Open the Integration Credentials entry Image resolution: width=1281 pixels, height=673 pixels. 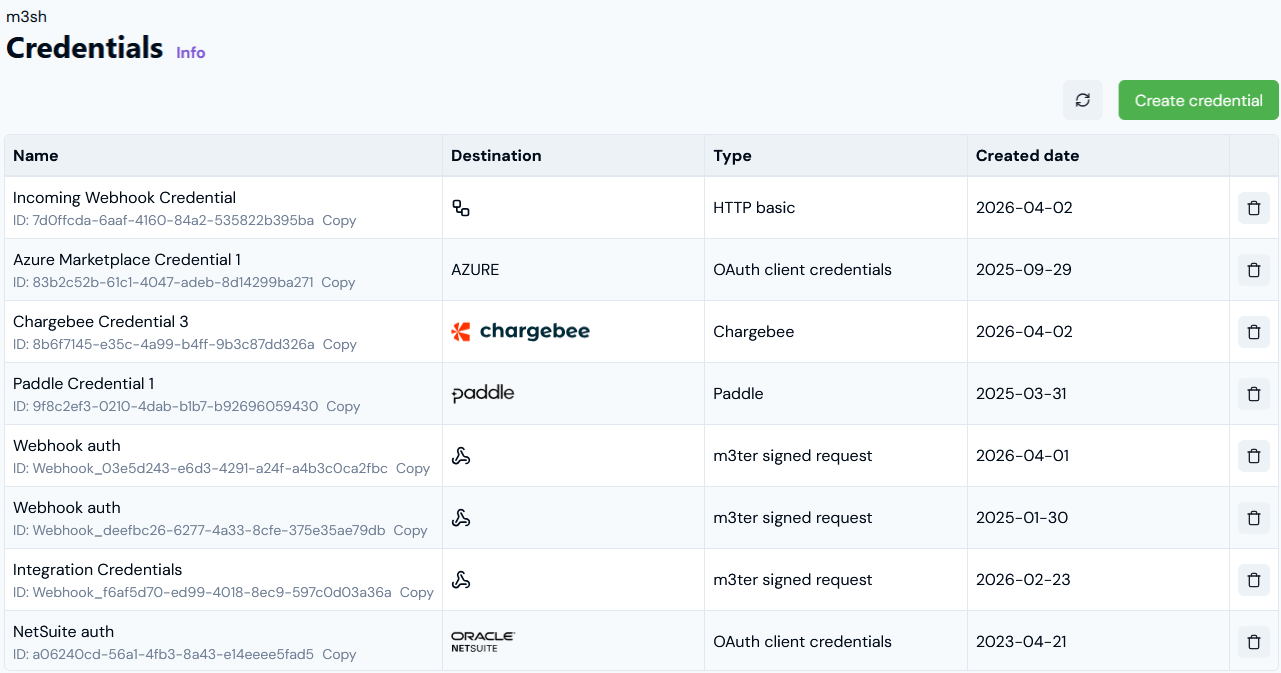tap(98, 570)
